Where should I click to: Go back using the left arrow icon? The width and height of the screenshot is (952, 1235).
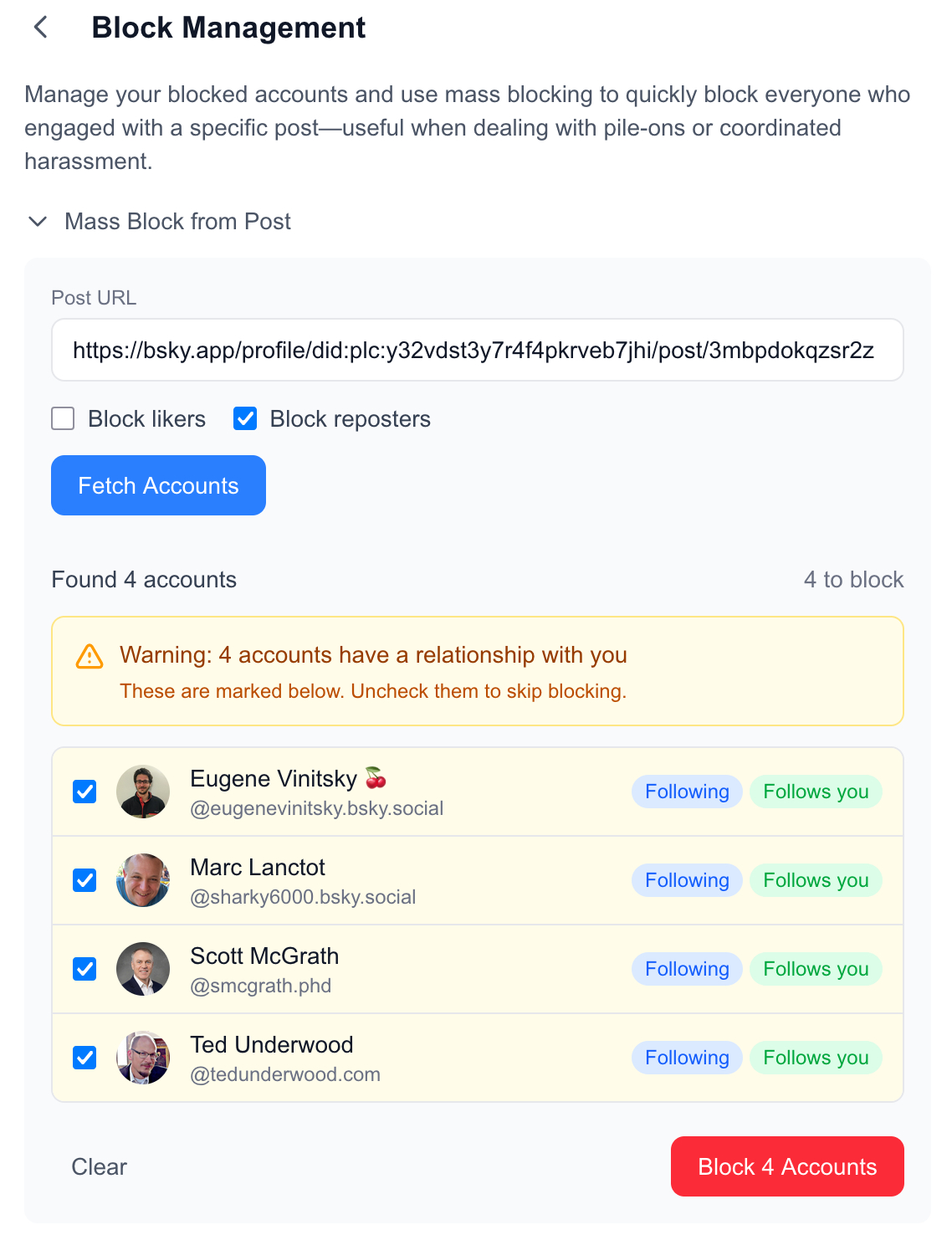(x=40, y=28)
